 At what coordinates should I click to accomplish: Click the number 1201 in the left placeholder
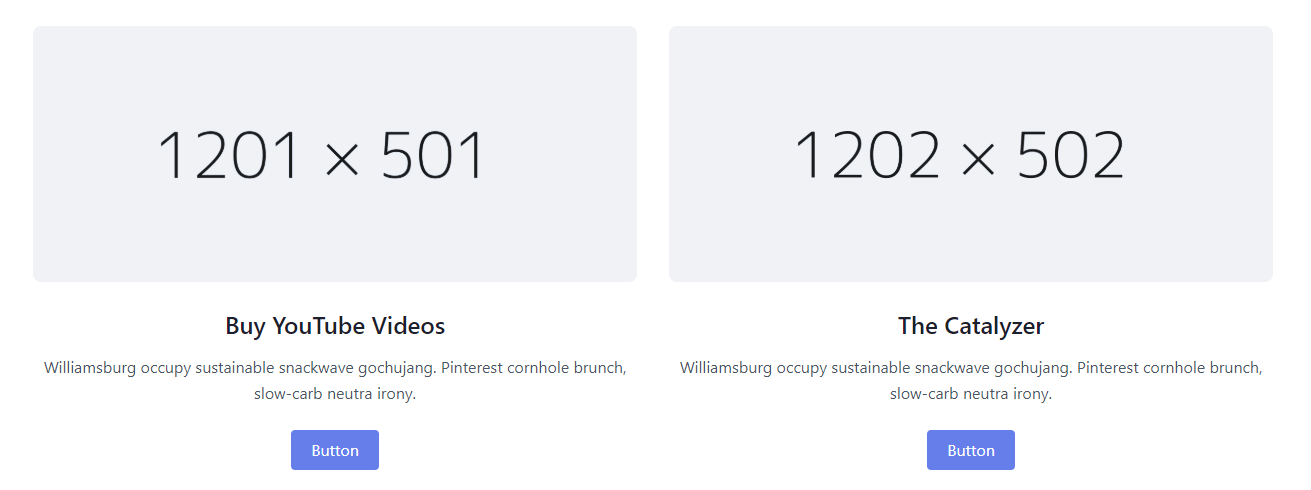229,156
